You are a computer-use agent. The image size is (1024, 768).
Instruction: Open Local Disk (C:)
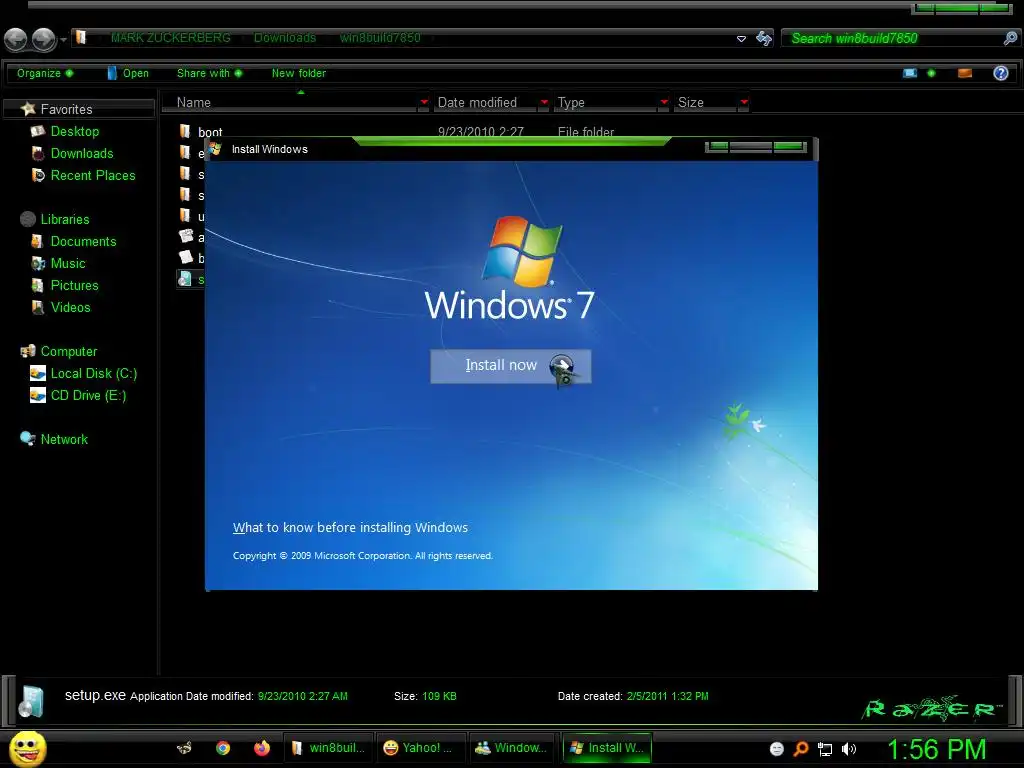coord(93,374)
